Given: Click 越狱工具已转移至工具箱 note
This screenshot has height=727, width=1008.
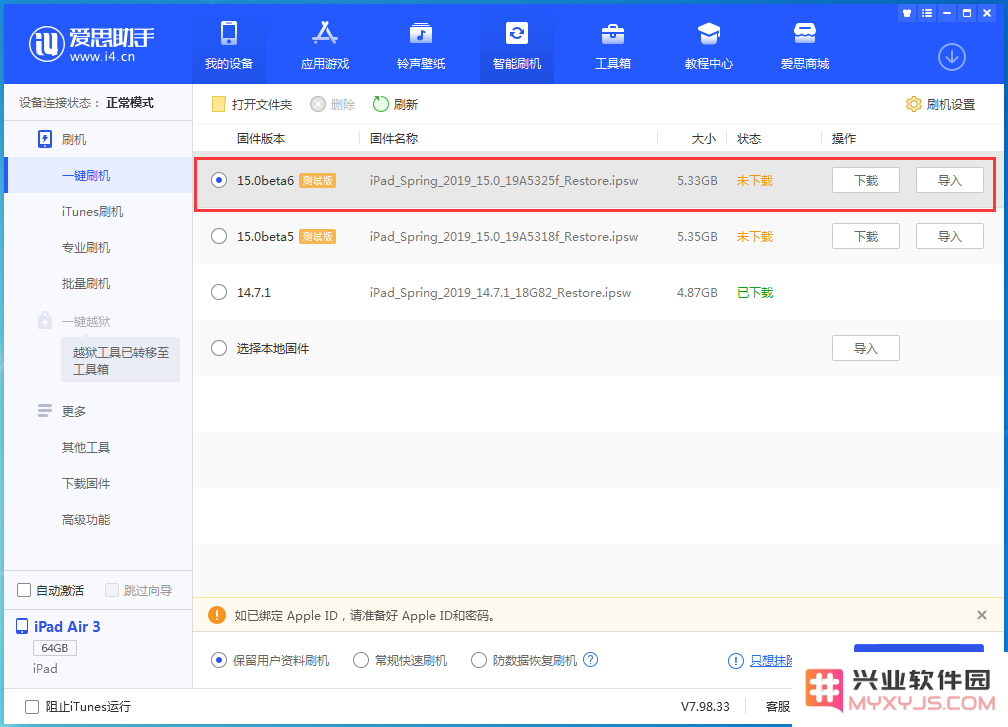Looking at the screenshot, I should pyautogui.click(x=120, y=360).
